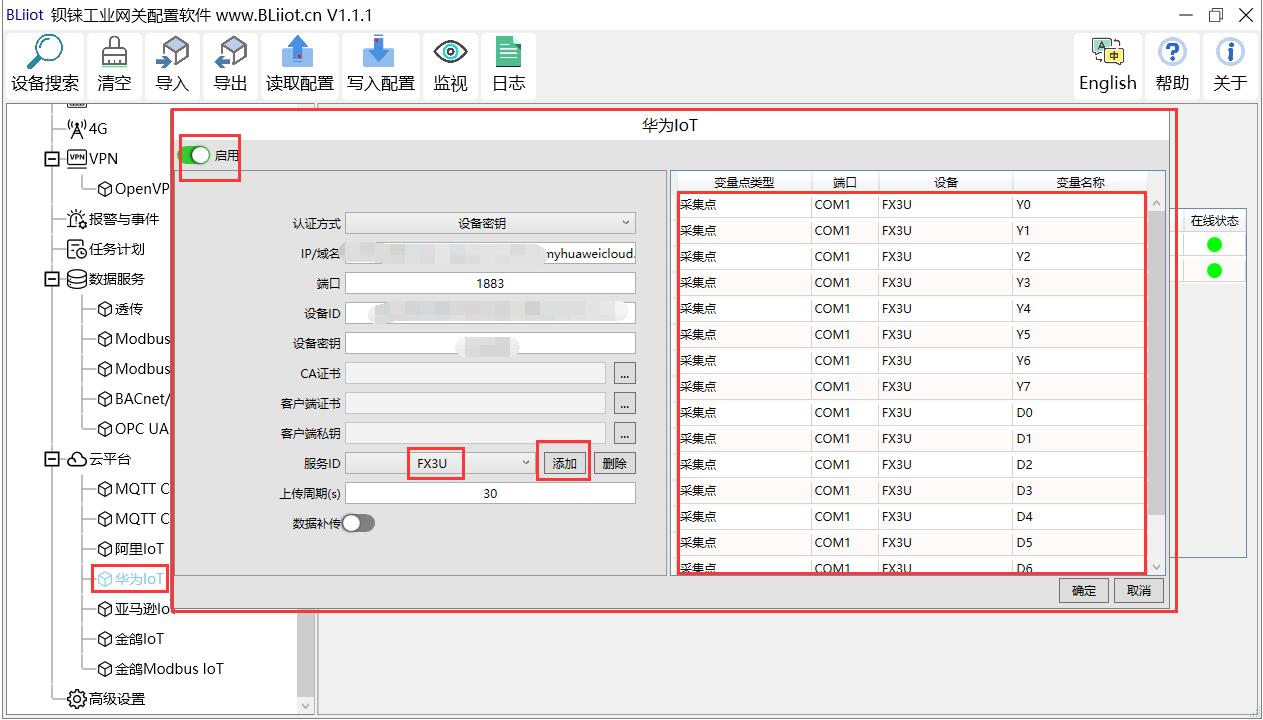Click the variable table scroll-down arrow
The width and height of the screenshot is (1263, 720).
1157,567
